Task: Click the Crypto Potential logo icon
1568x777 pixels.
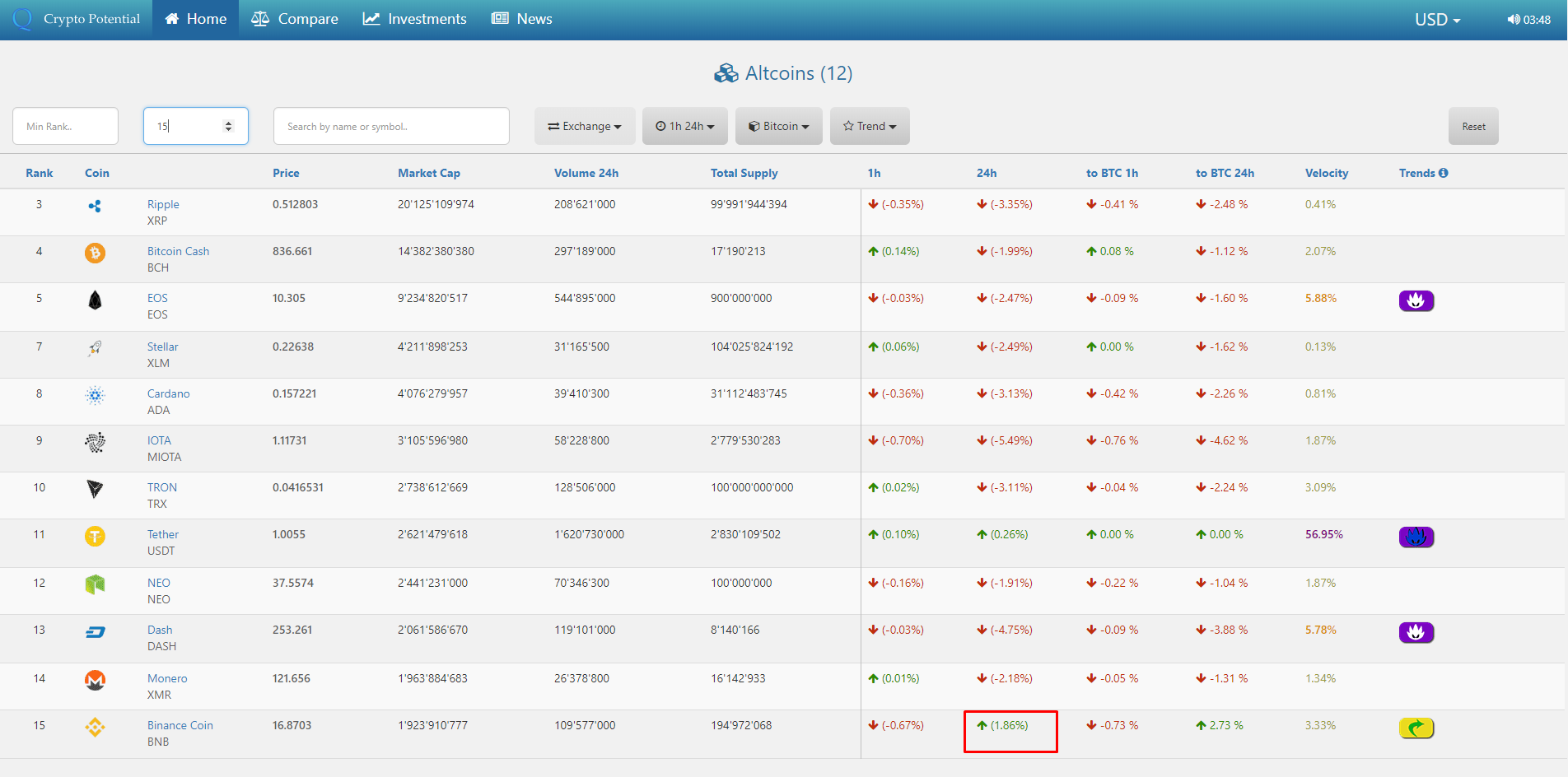Action: click(22, 19)
